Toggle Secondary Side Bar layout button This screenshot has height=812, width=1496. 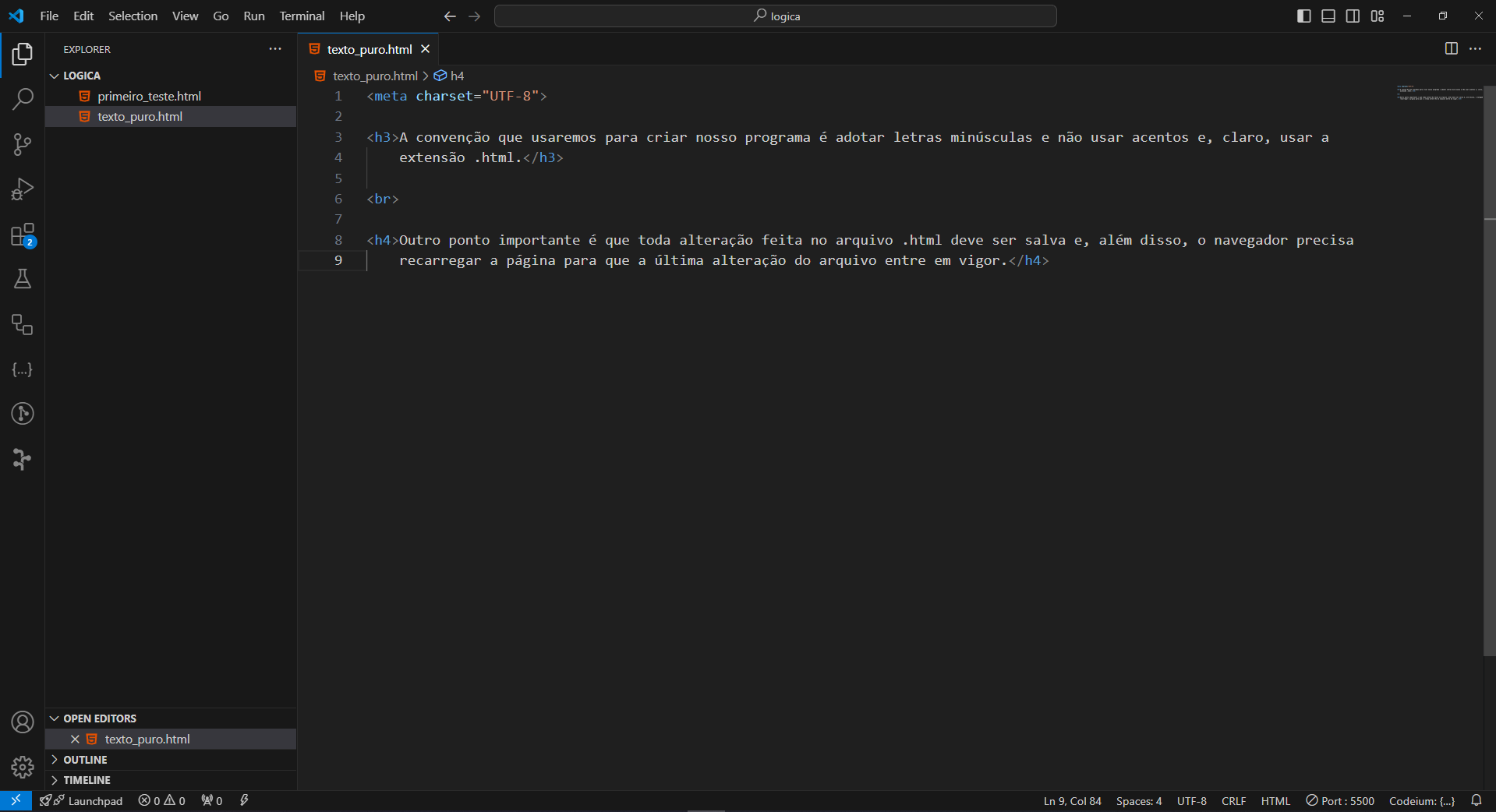(x=1353, y=16)
